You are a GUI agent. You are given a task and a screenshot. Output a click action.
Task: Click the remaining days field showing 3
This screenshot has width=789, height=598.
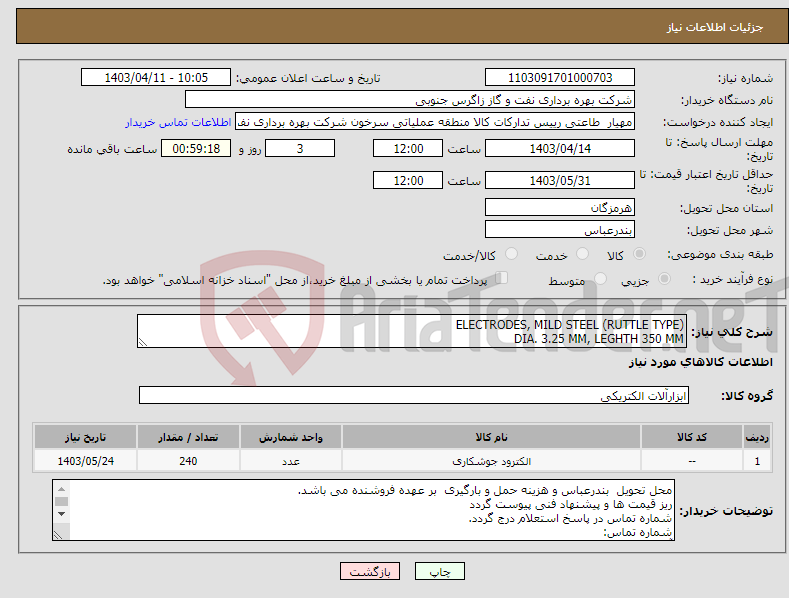(x=300, y=148)
